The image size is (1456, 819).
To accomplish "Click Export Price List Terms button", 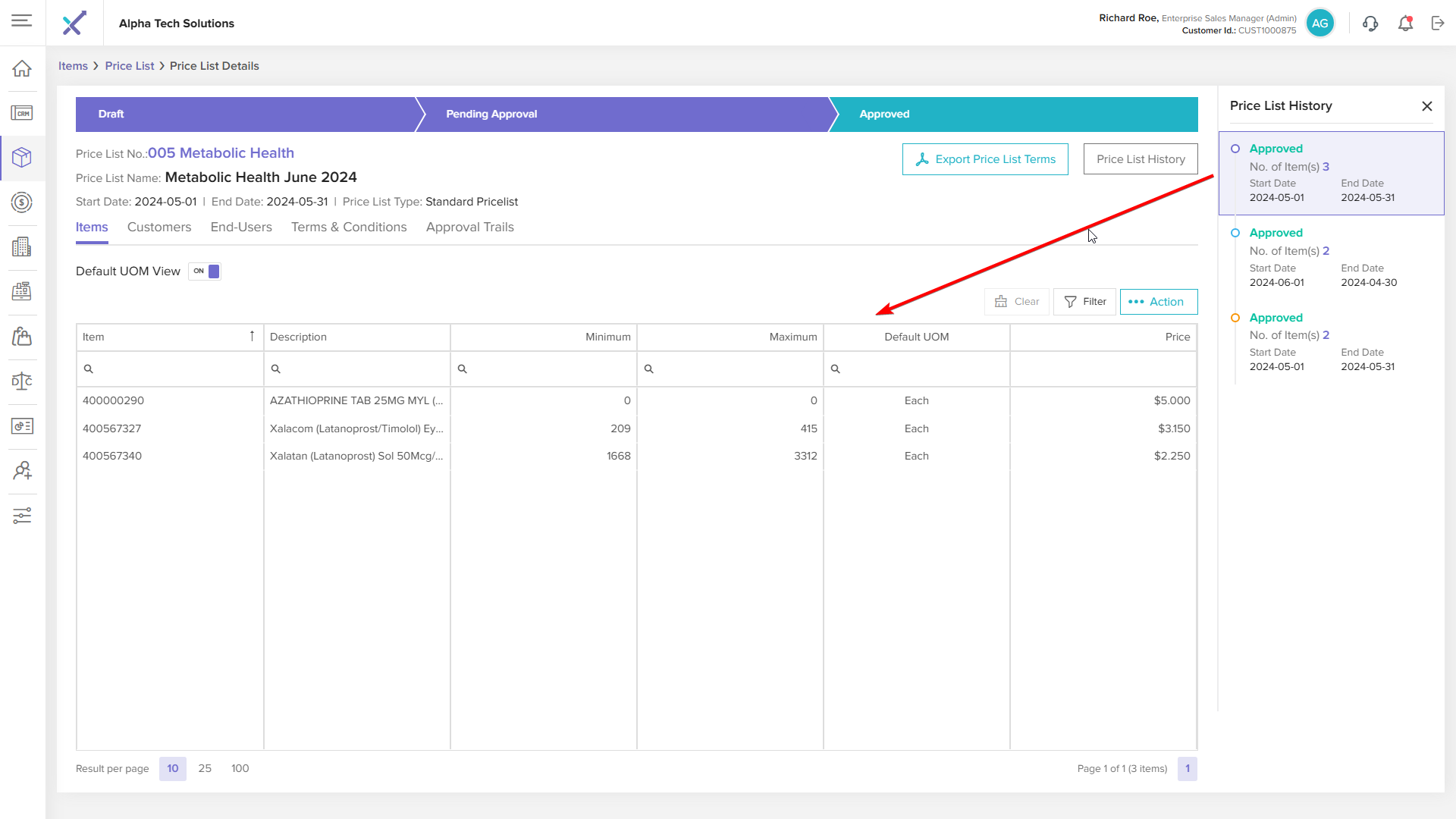I will (985, 159).
